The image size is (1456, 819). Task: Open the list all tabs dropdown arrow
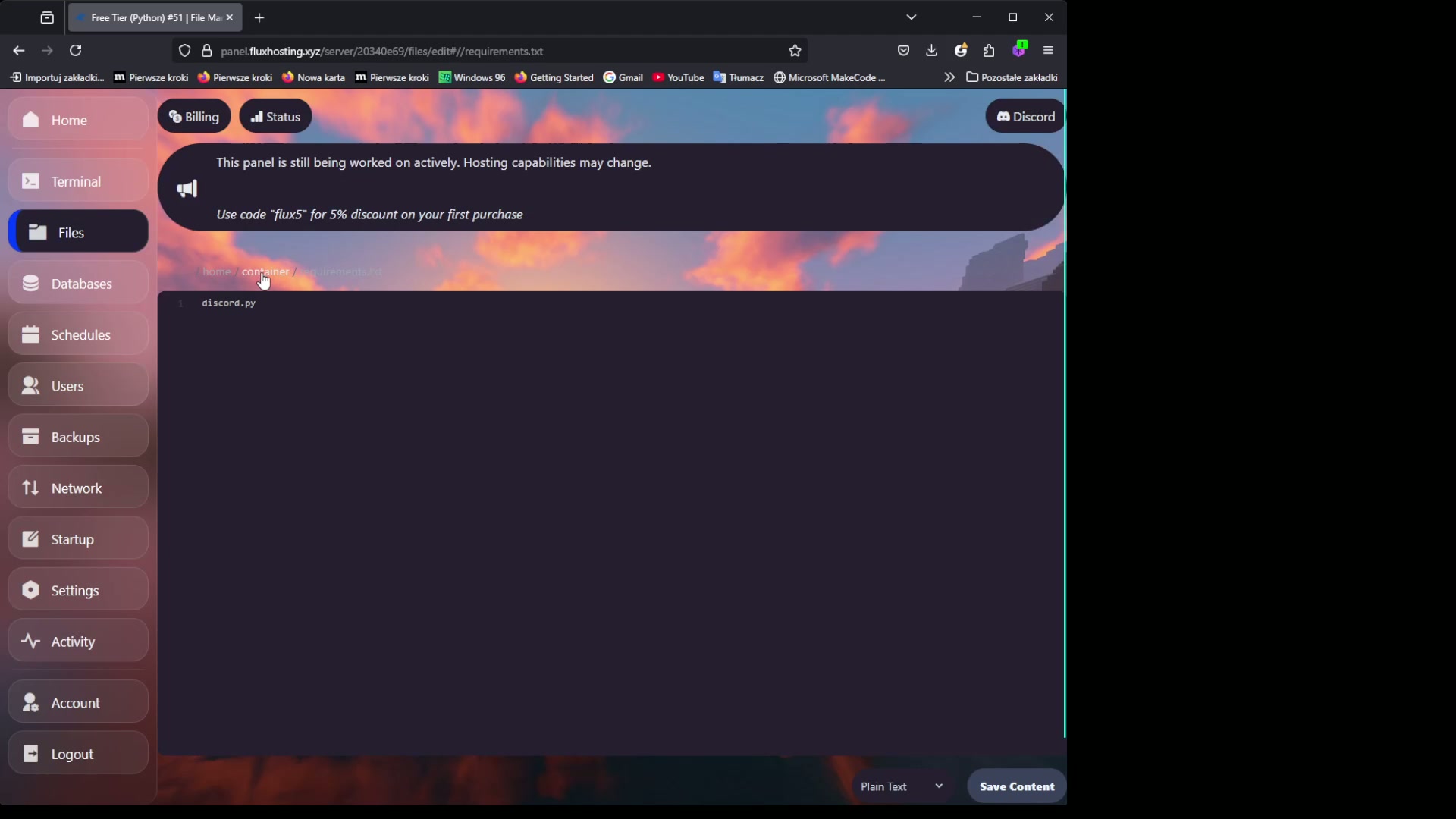[912, 17]
